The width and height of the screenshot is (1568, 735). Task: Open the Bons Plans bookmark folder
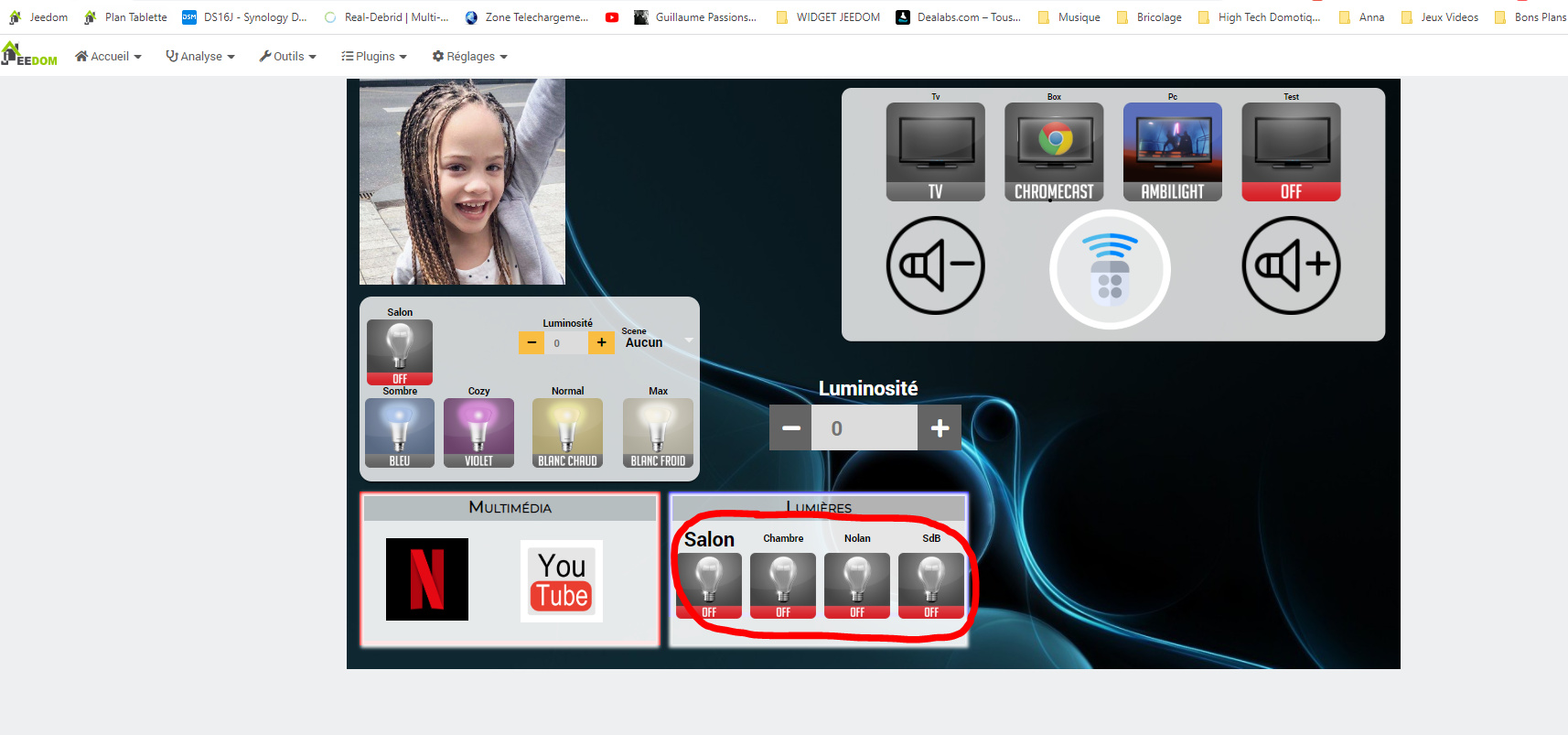pos(1530,16)
